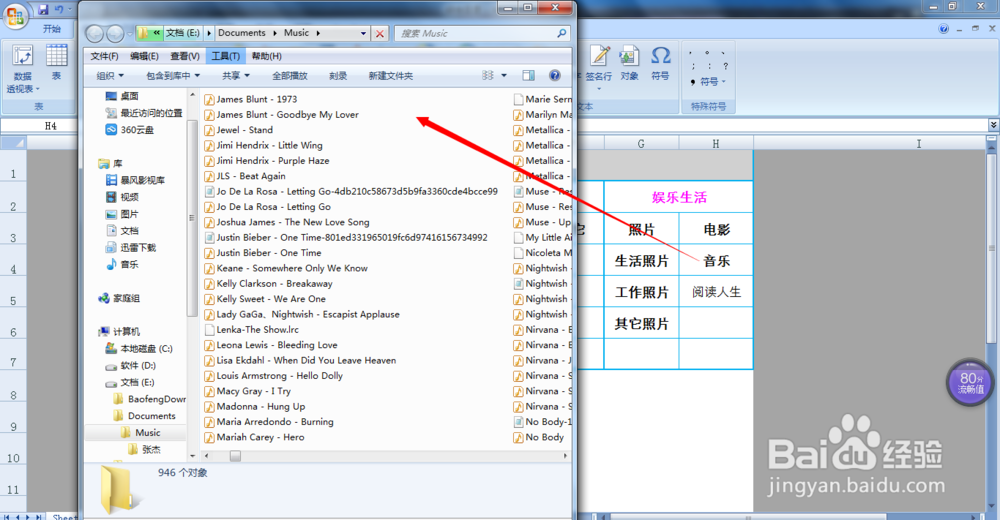Open the Documents breadcrumb arrow in address bar
Screen dimensions: 1000x520
coord(275,33)
